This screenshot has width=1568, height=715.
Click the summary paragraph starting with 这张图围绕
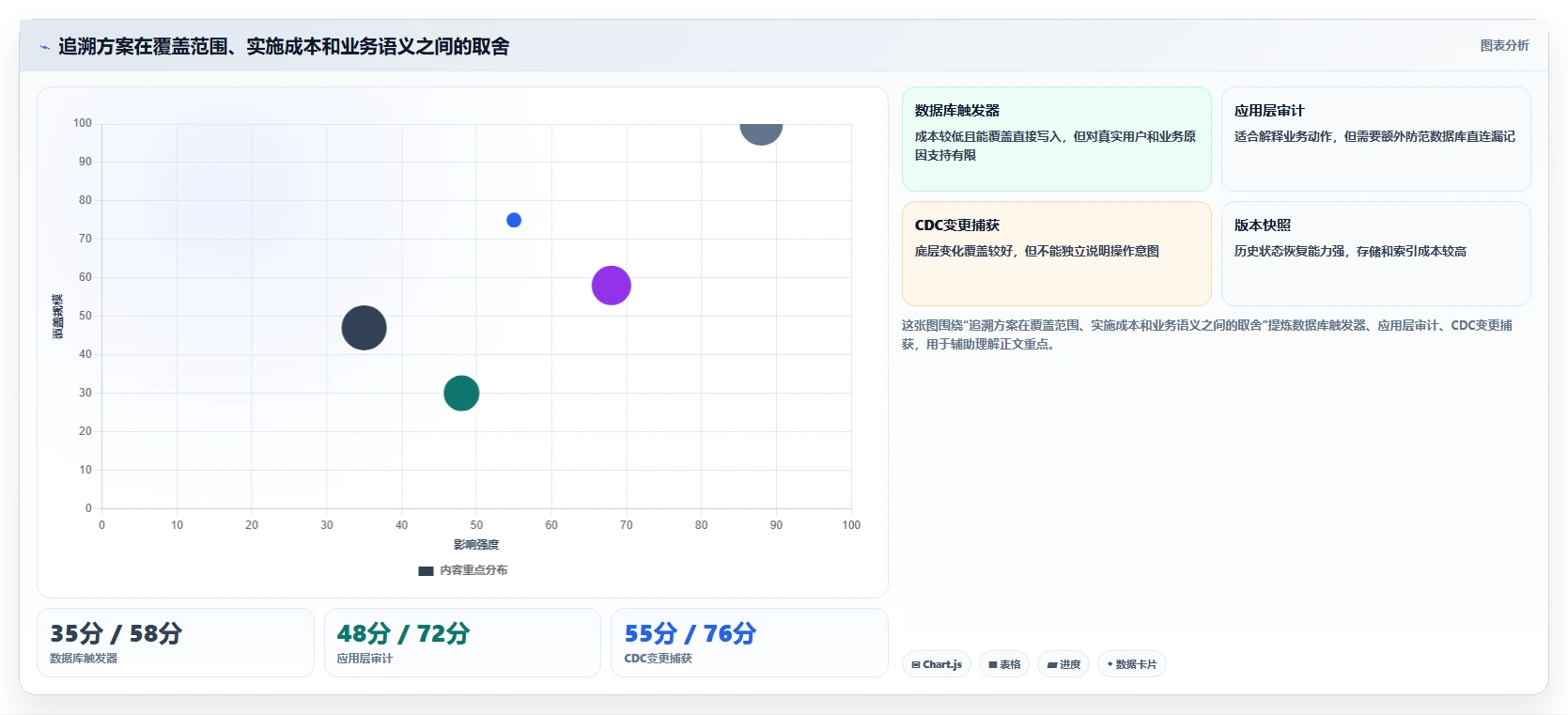coord(1207,334)
